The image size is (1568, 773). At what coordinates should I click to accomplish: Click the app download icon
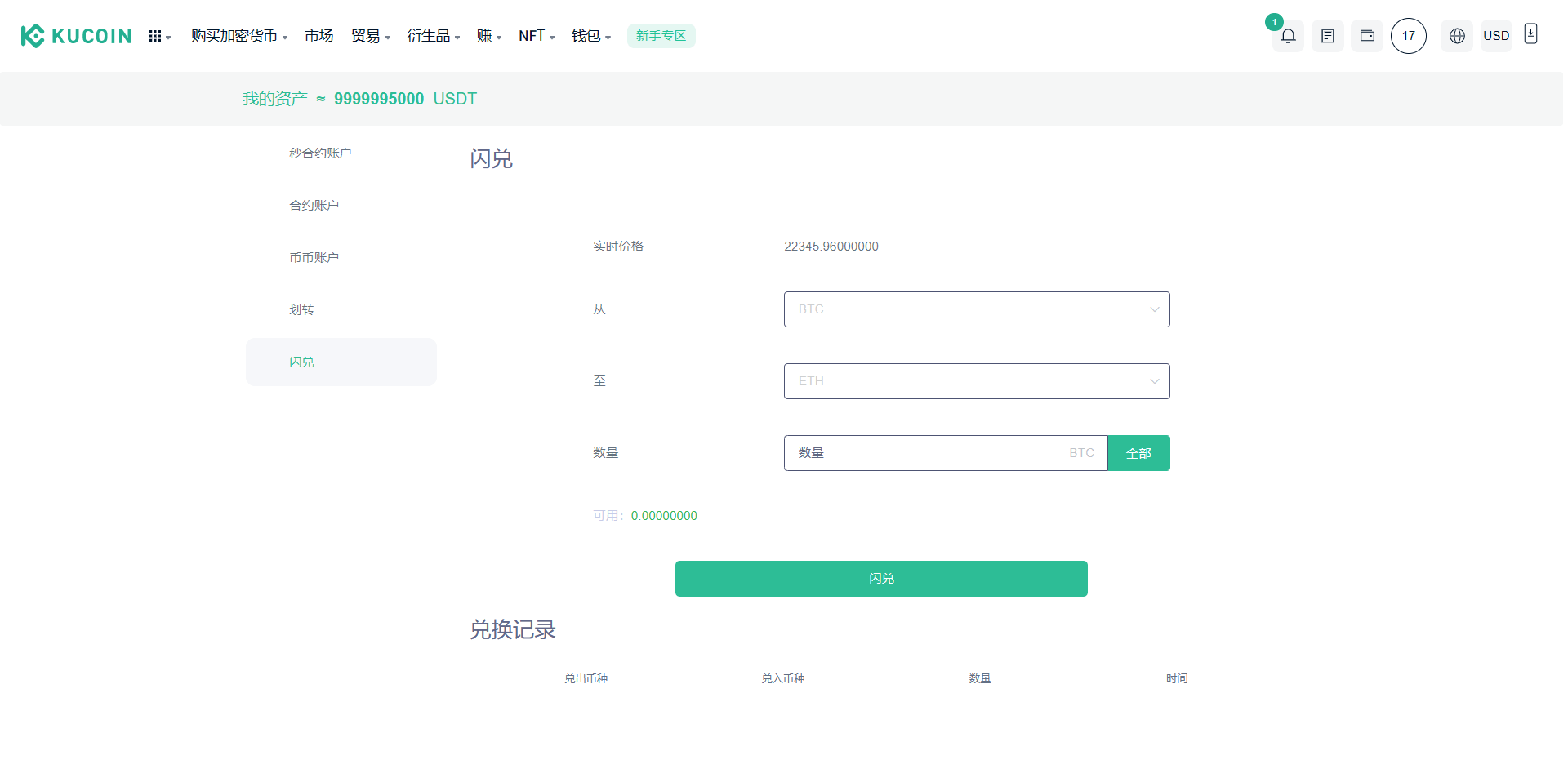tap(1531, 34)
